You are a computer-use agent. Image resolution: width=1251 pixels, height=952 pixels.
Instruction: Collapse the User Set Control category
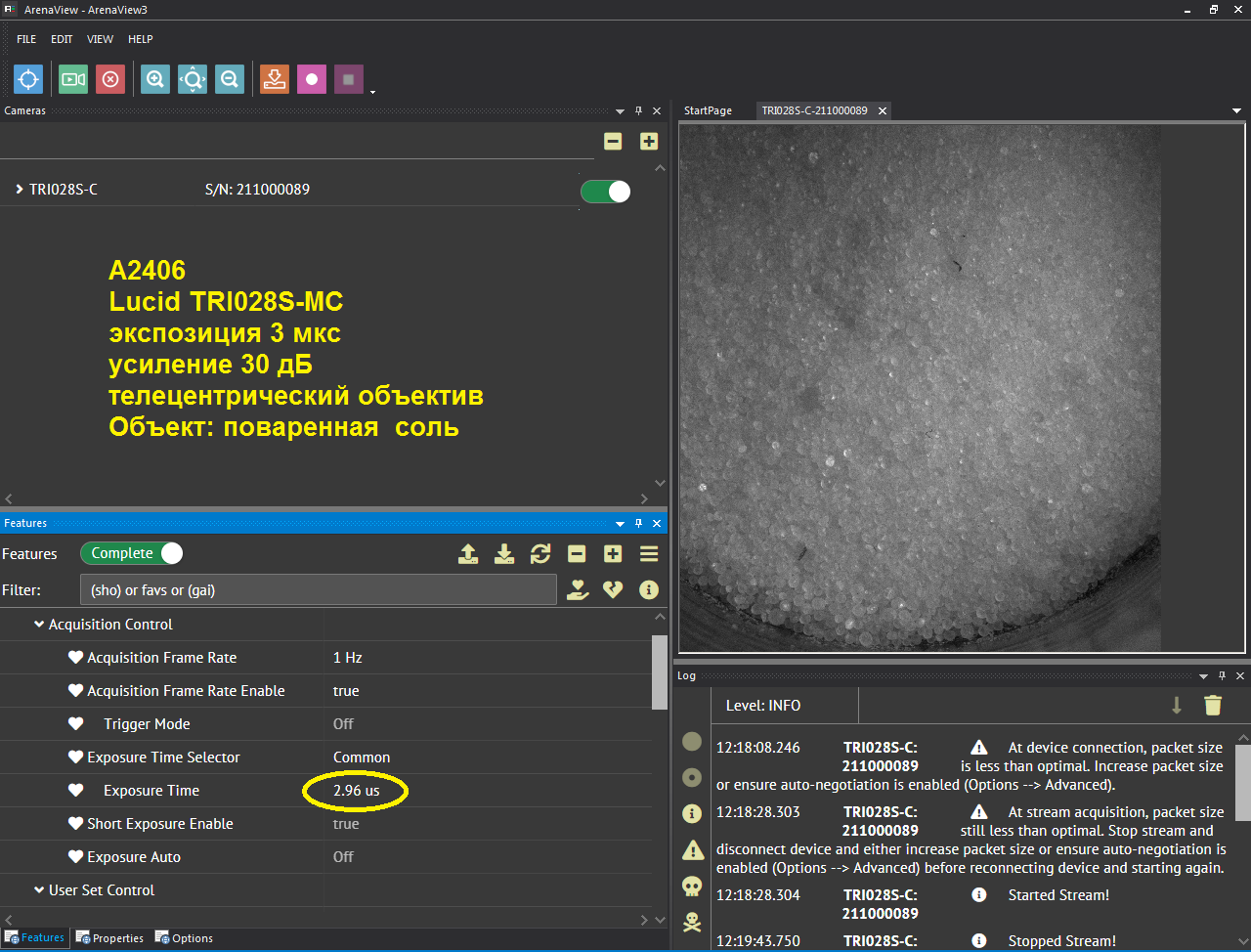pyautogui.click(x=39, y=889)
